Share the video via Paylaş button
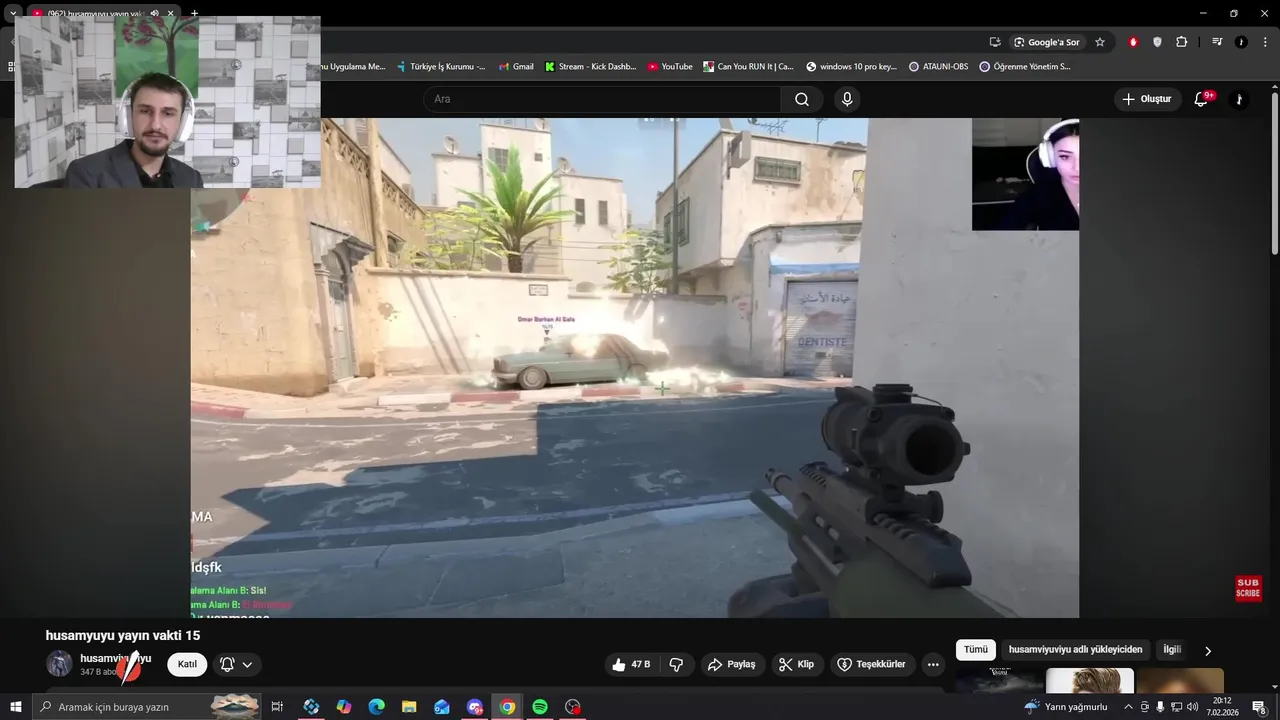This screenshot has width=1280, height=720. point(732,664)
